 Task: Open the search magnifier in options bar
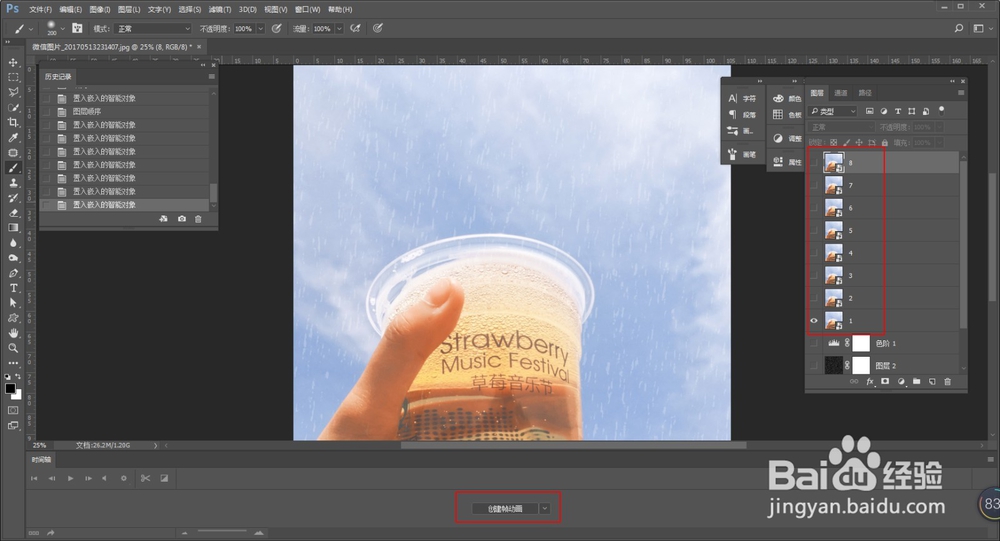959,28
